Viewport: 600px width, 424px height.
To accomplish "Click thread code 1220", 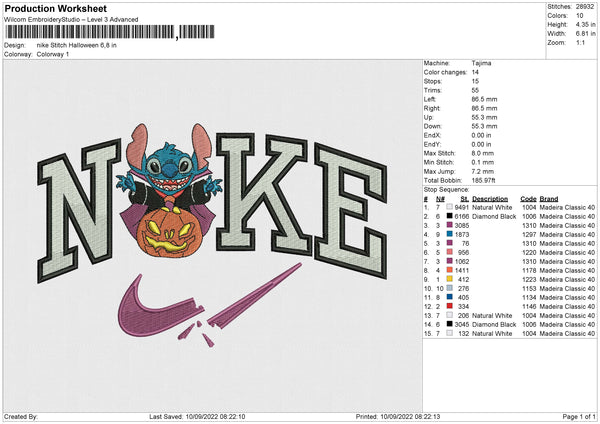I will 529,253.
